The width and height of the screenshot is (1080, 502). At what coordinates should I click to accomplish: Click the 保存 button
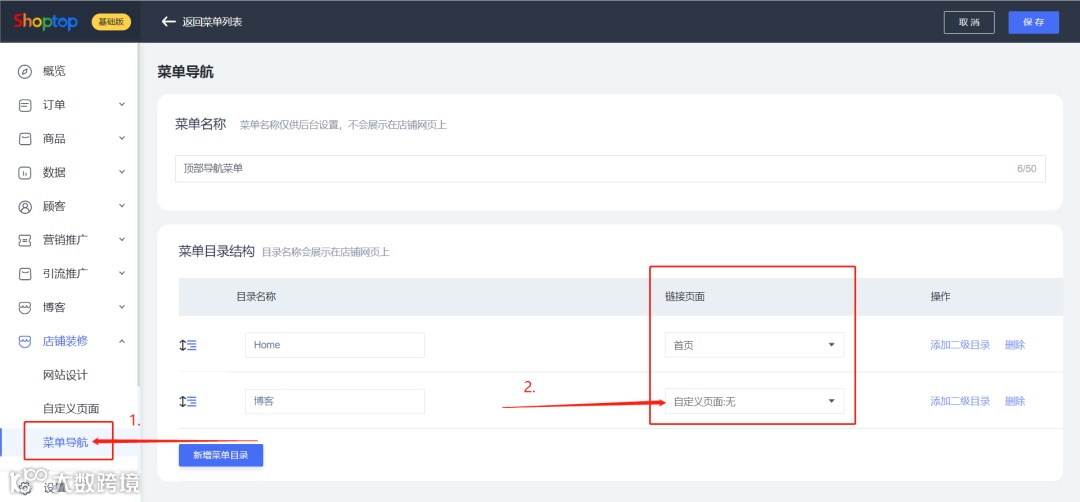point(1034,22)
